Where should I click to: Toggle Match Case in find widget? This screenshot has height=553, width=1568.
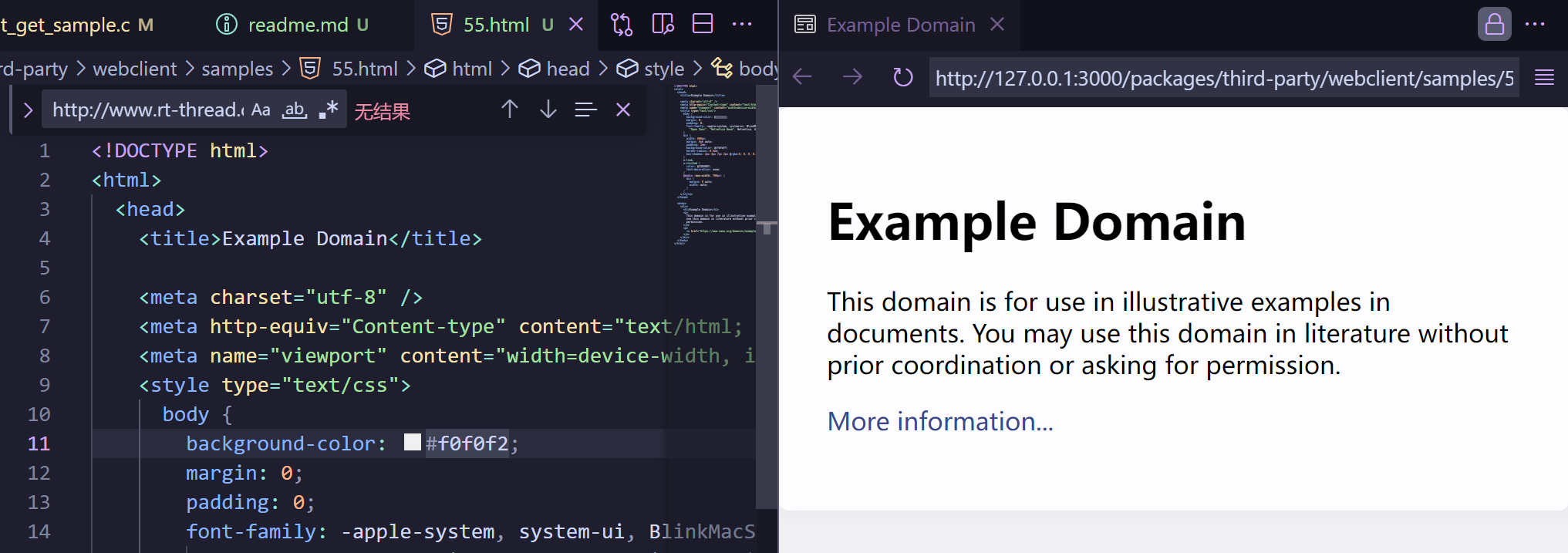pos(261,110)
